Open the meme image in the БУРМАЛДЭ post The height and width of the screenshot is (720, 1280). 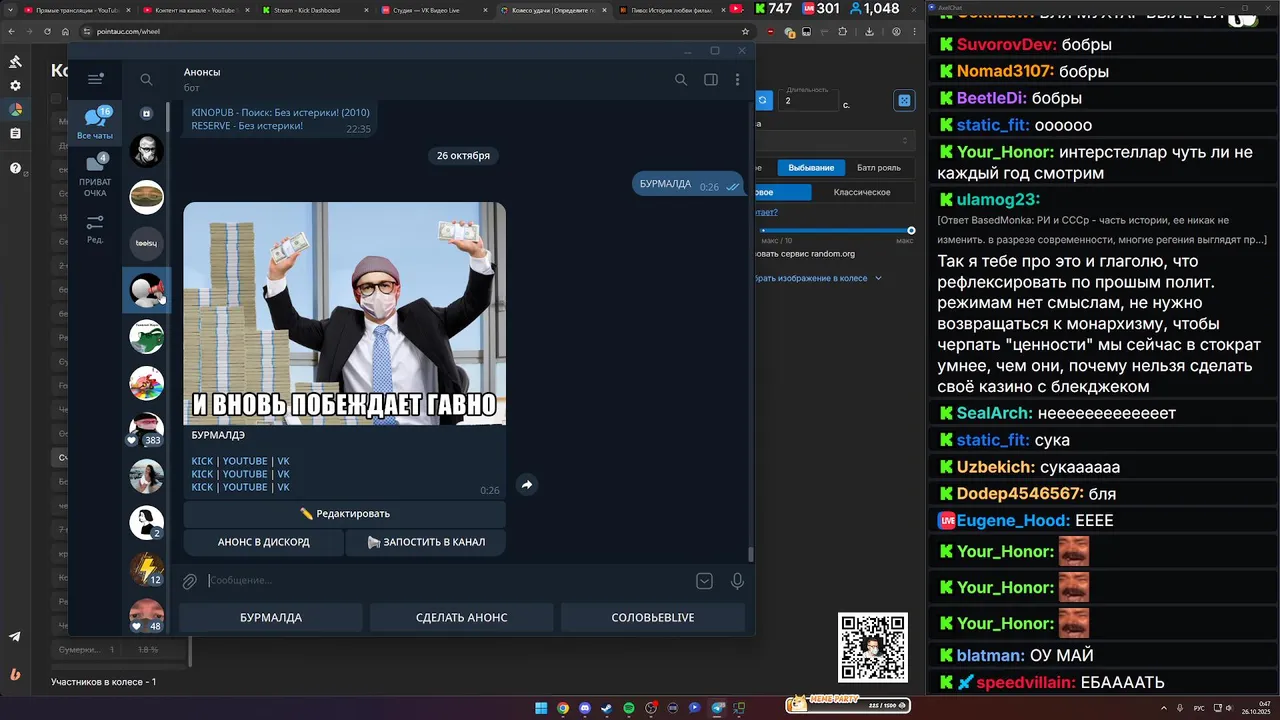(345, 314)
